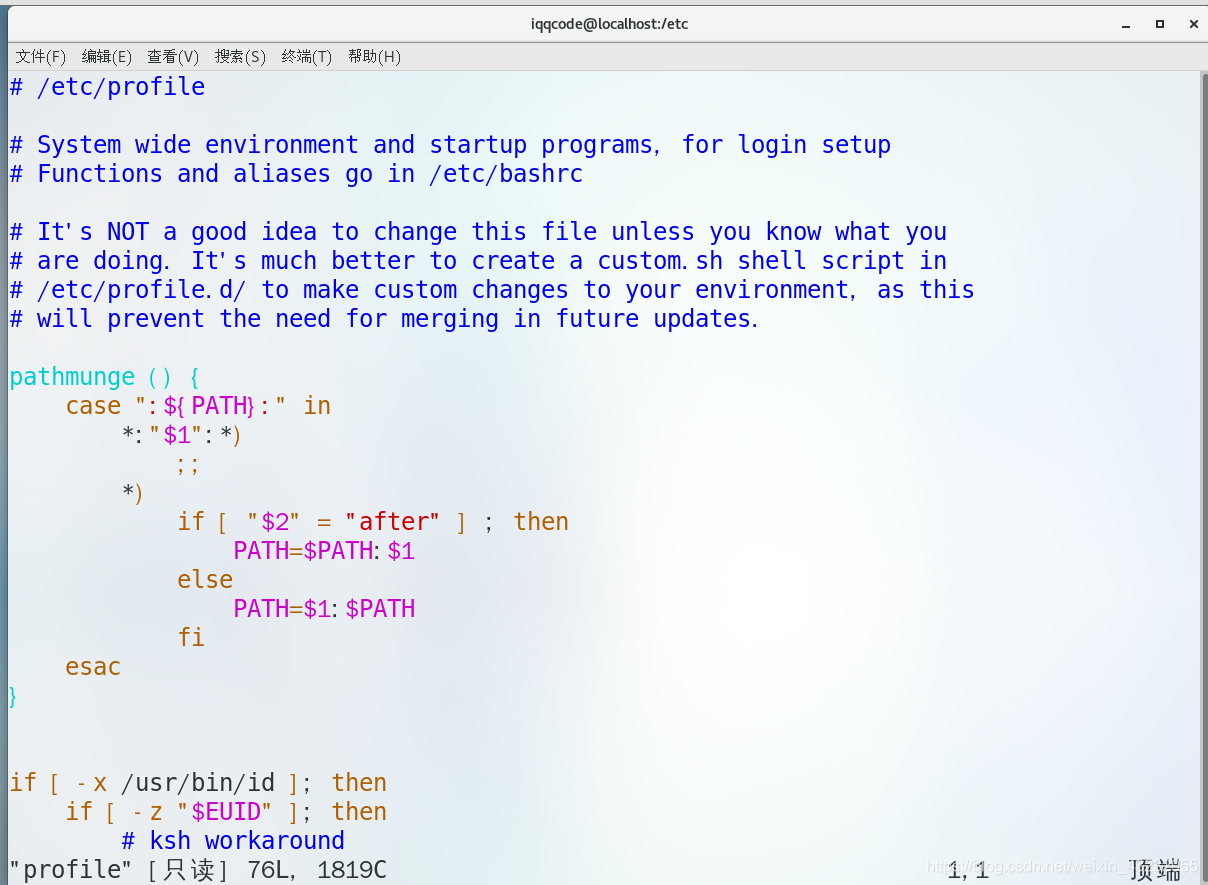Maximize the terminal window
This screenshot has height=885, width=1208.
tap(1160, 23)
